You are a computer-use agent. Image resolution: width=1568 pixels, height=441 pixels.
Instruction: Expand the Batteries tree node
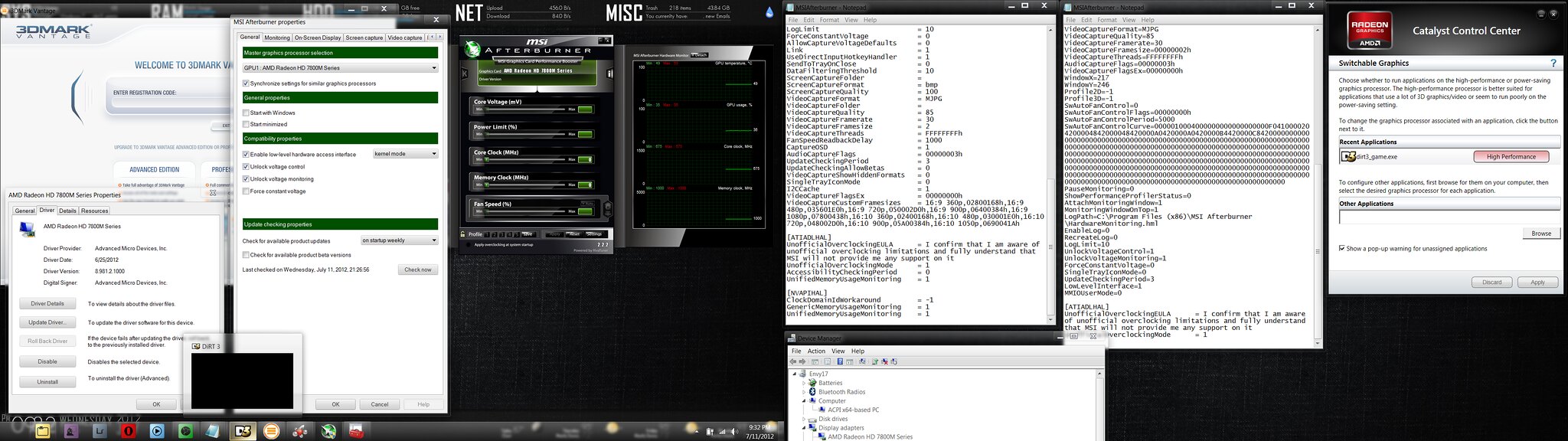click(x=804, y=383)
